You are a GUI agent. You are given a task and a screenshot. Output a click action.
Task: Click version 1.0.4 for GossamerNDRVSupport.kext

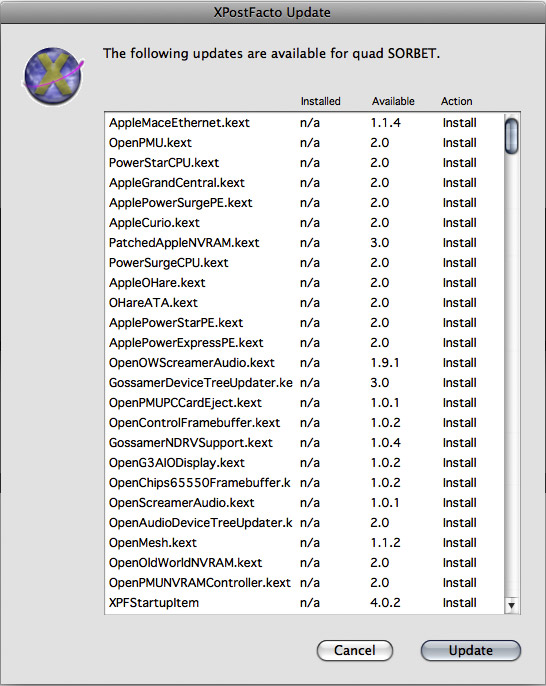(385, 443)
